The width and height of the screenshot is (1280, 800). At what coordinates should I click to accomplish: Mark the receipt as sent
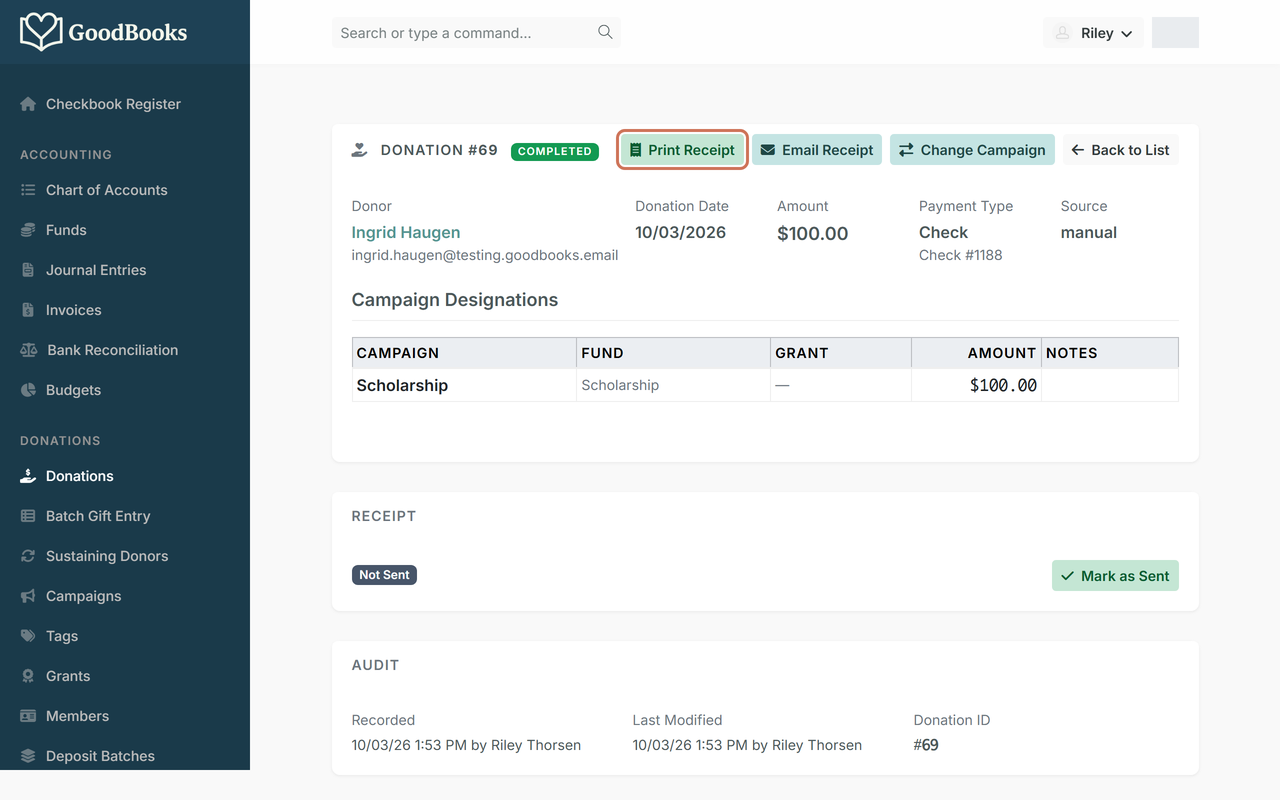[1115, 576]
